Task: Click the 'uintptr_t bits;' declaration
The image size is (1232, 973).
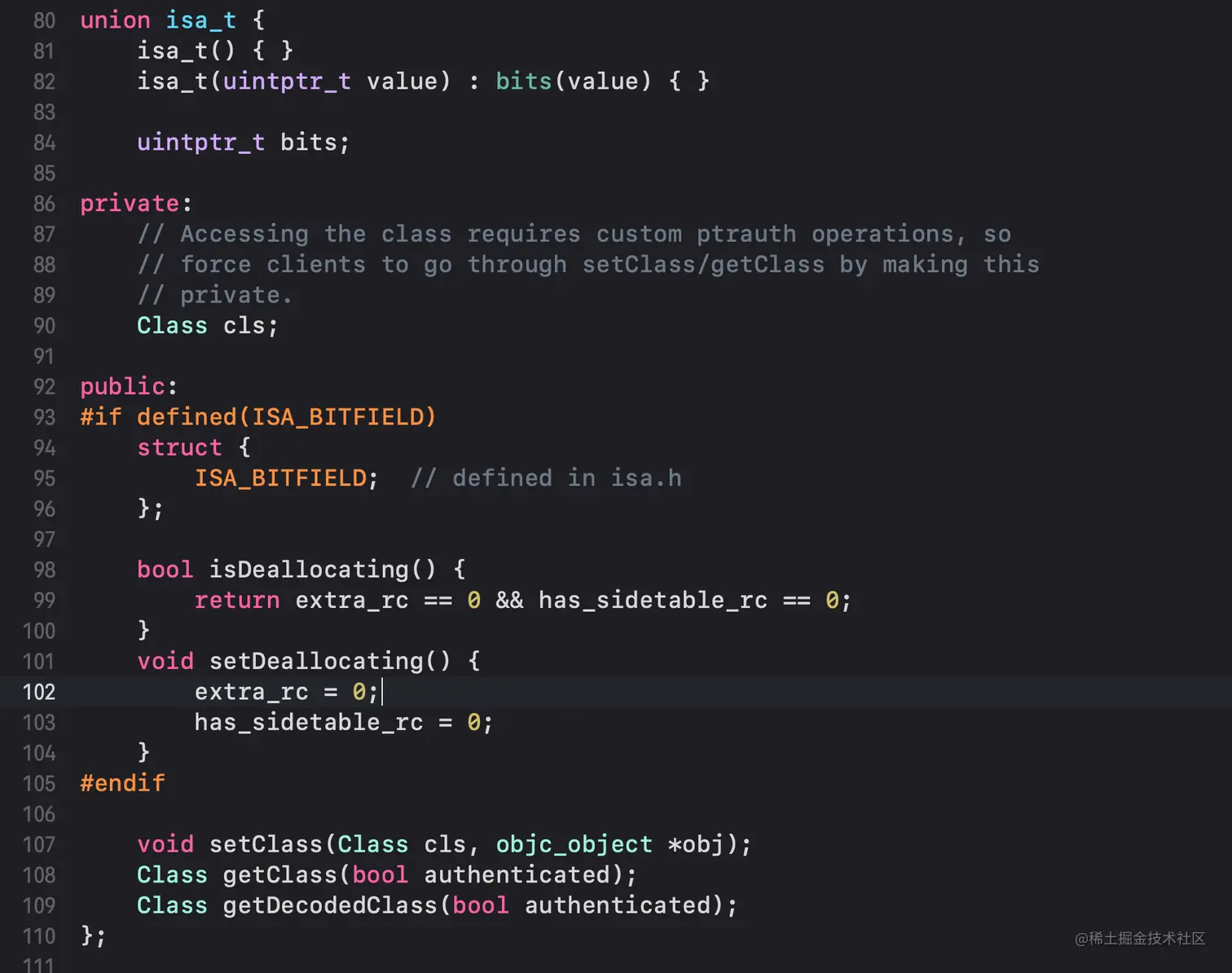Action: click(244, 143)
